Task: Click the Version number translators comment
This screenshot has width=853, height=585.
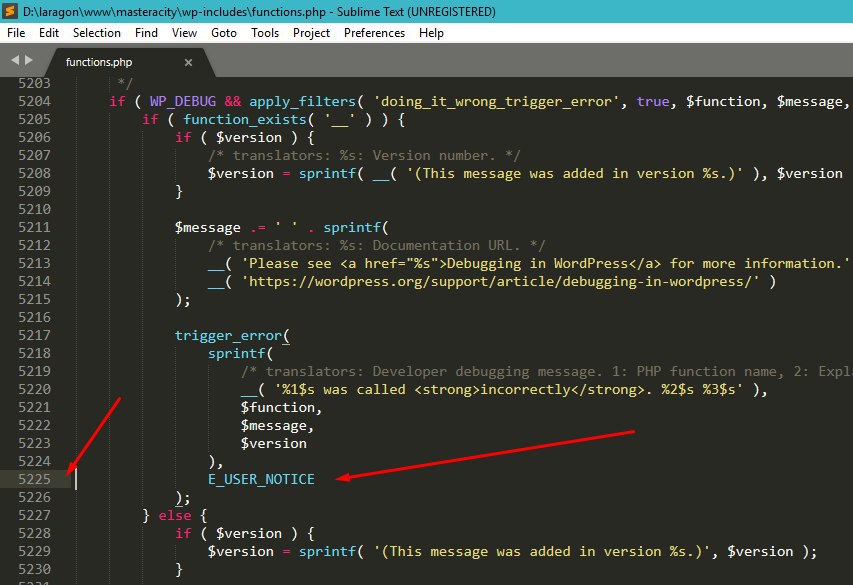Action: 364,155
